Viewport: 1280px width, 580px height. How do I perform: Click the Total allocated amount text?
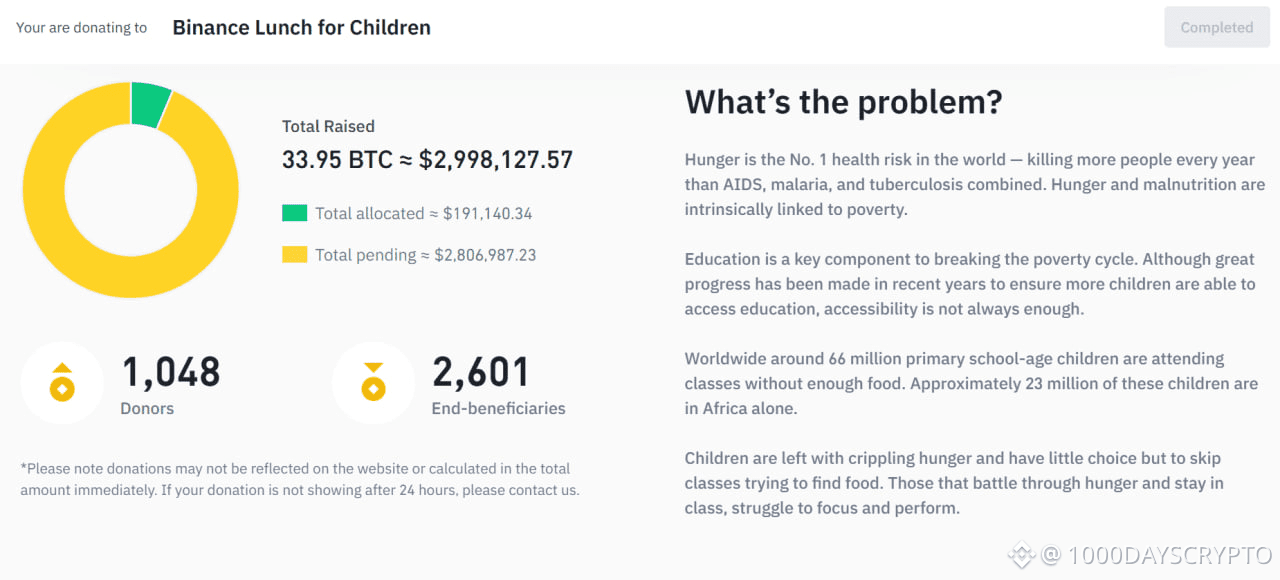tap(423, 213)
